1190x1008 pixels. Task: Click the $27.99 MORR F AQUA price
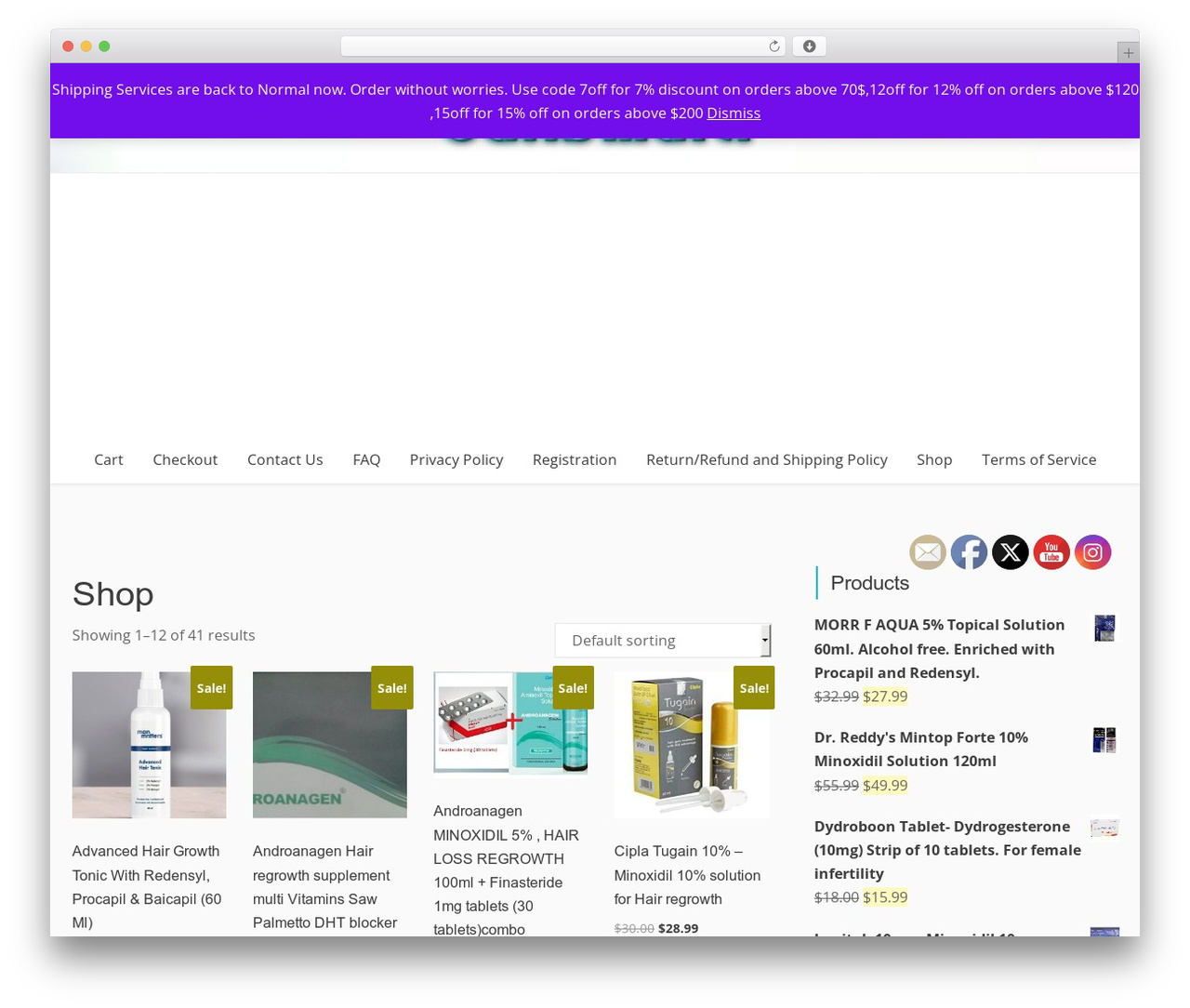point(885,696)
